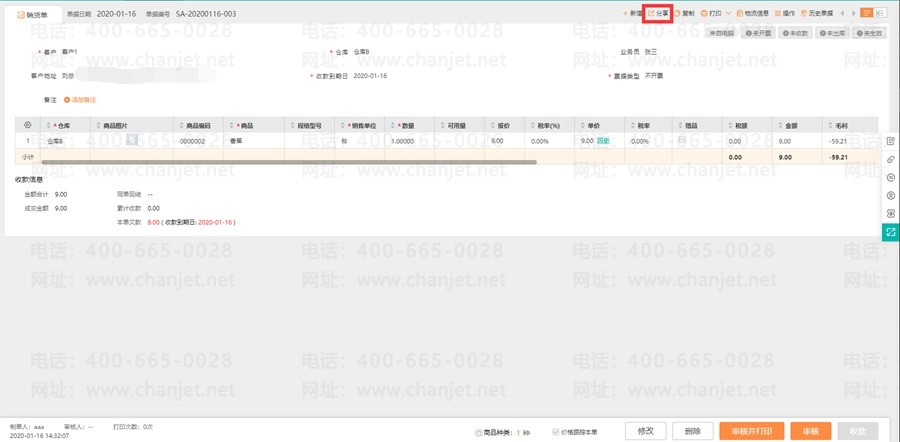This screenshot has height=442, width=900.
Task: Click the document date 2020-01-16 field
Action: tap(117, 14)
